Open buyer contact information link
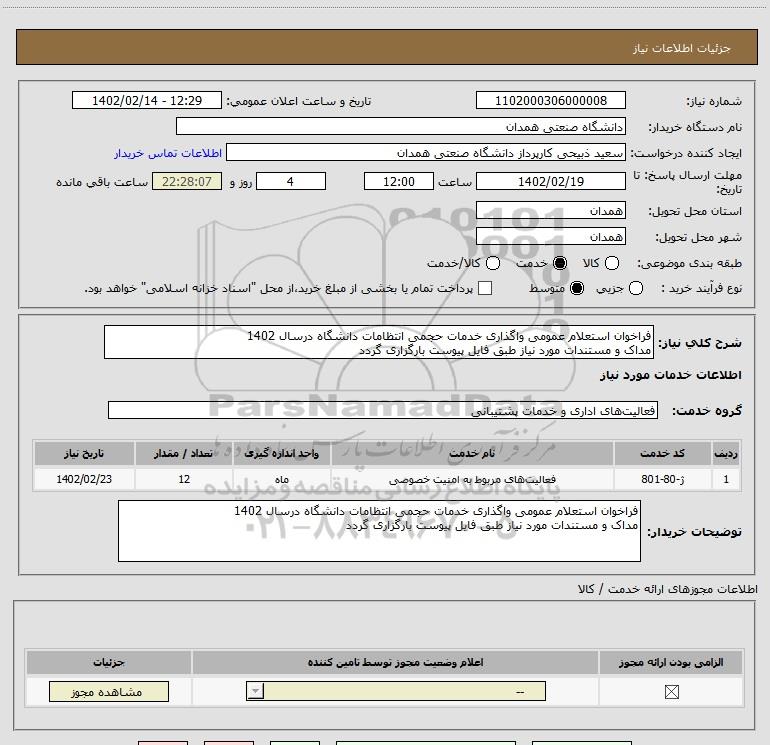The height and width of the screenshot is (745, 770). (x=168, y=153)
